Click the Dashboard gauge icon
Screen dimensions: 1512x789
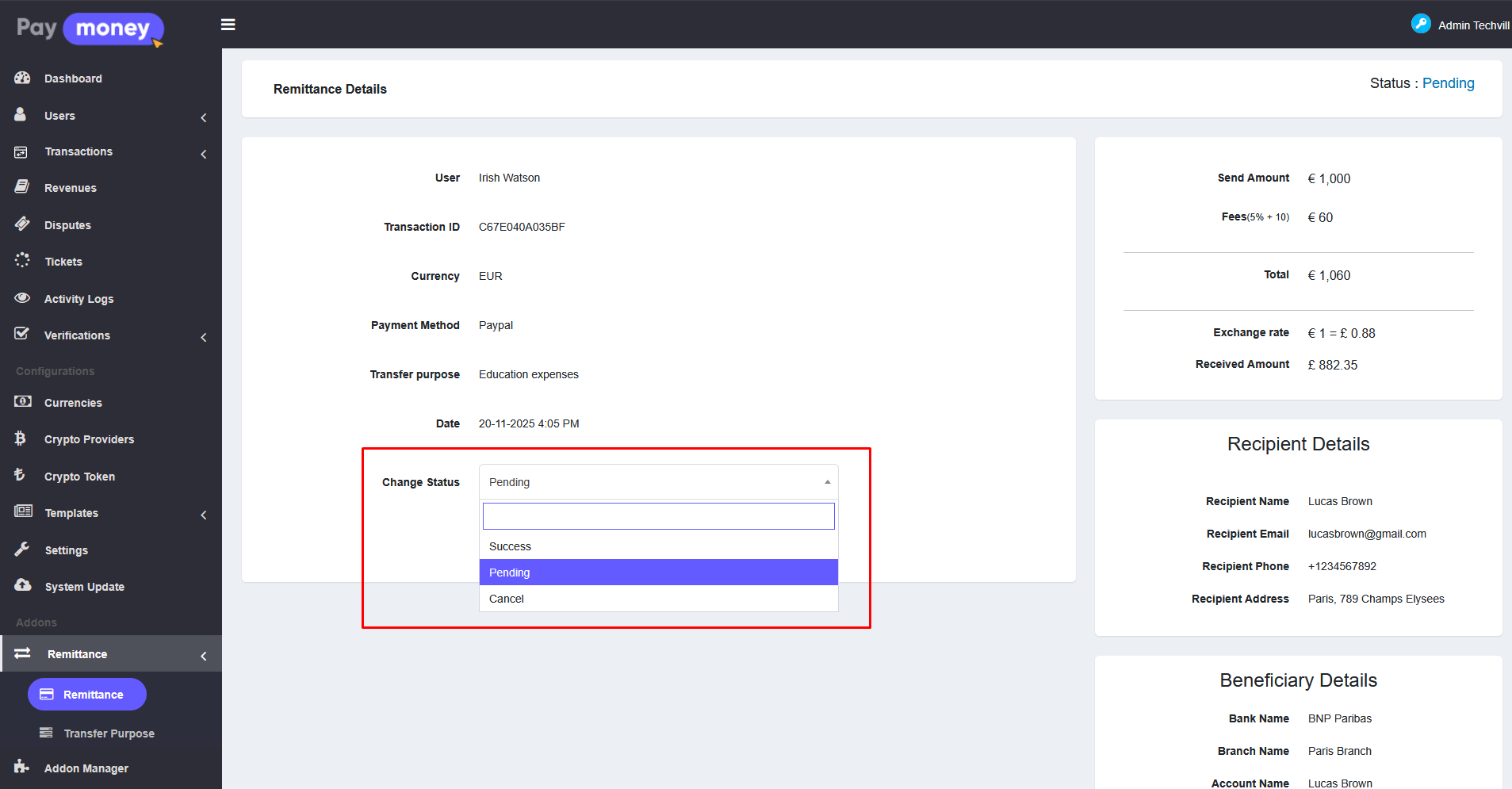(x=22, y=78)
